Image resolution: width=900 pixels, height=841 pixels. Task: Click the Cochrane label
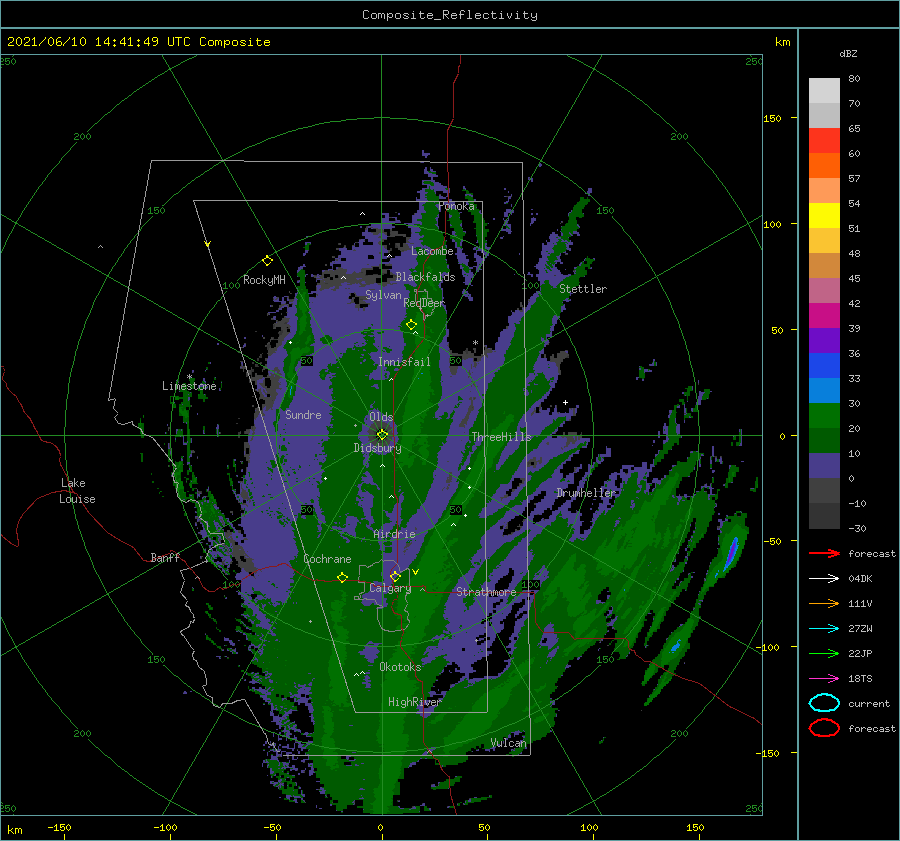pyautogui.click(x=327, y=559)
